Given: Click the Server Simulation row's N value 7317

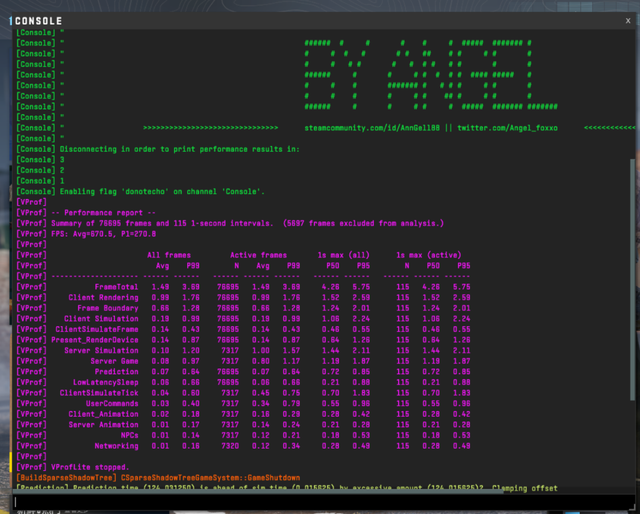Looking at the screenshot, I should (230, 351).
